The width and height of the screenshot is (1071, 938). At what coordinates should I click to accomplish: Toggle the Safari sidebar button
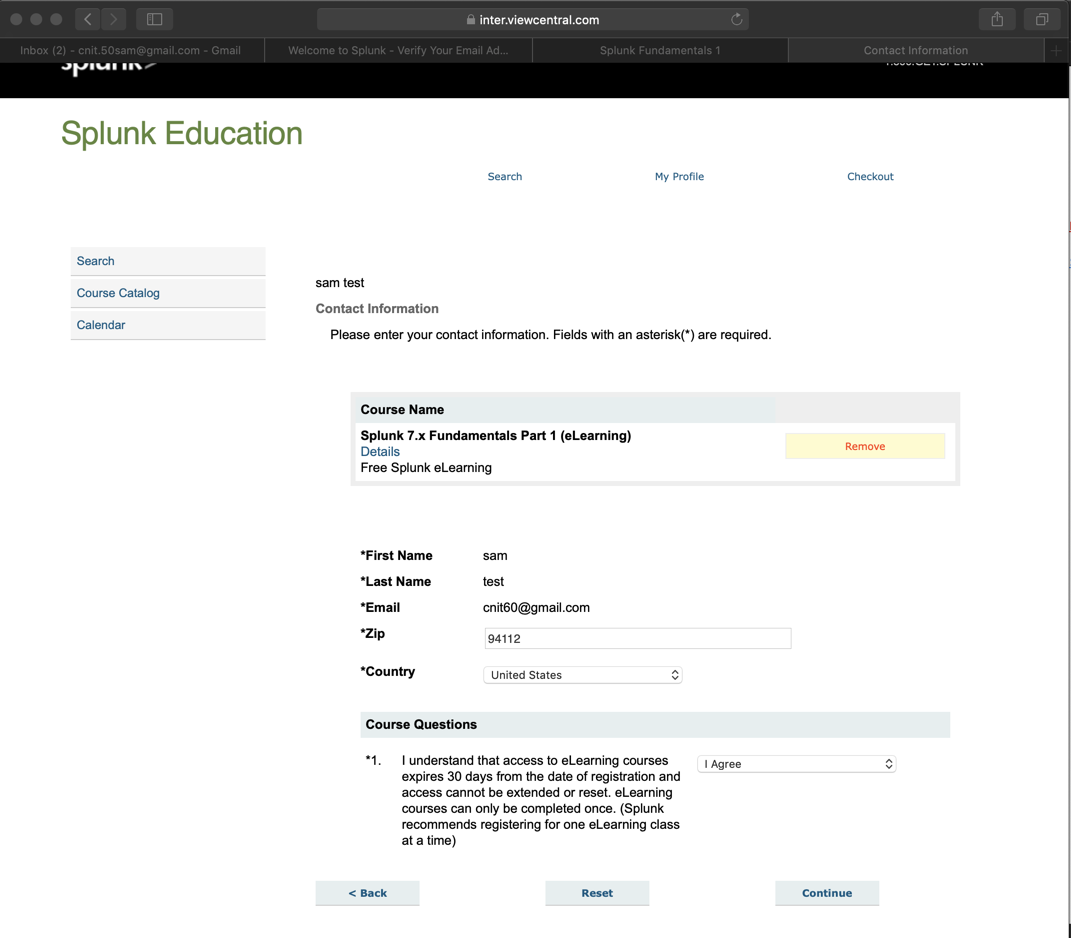click(154, 19)
